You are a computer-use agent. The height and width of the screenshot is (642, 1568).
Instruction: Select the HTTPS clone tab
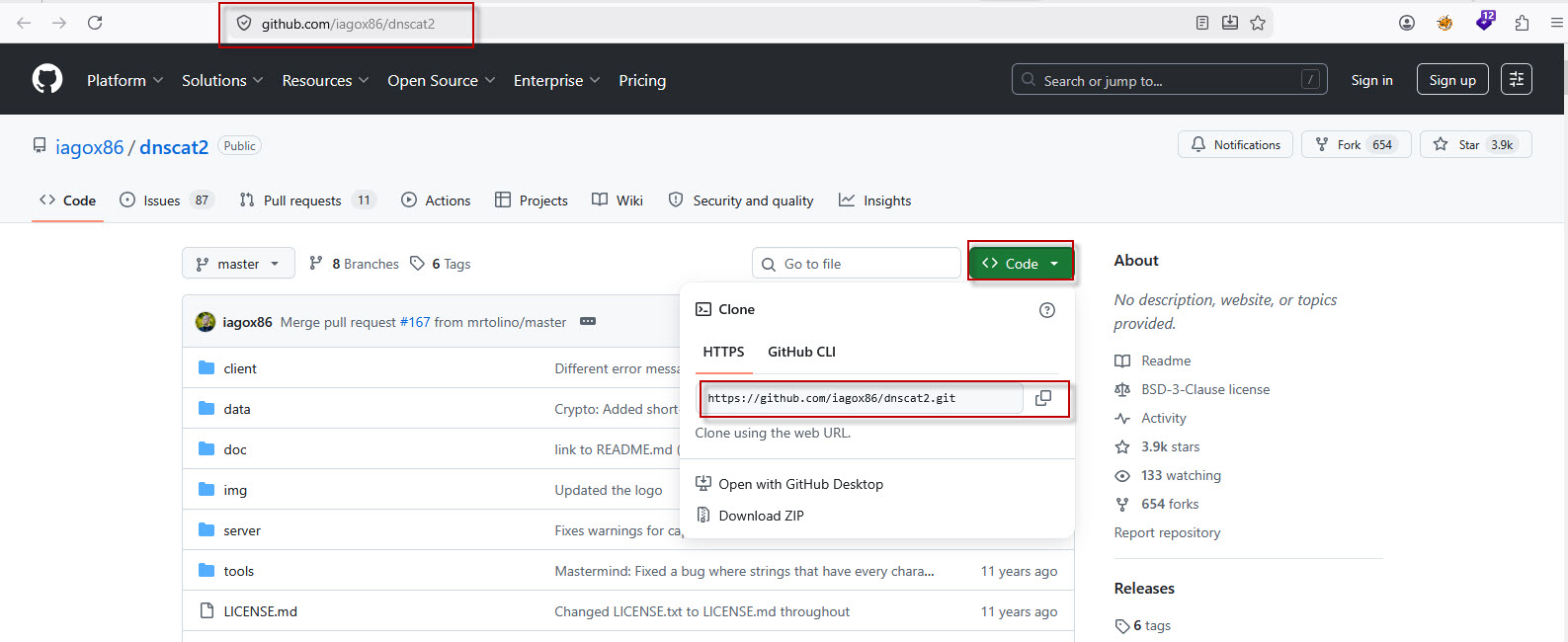[x=723, y=352]
